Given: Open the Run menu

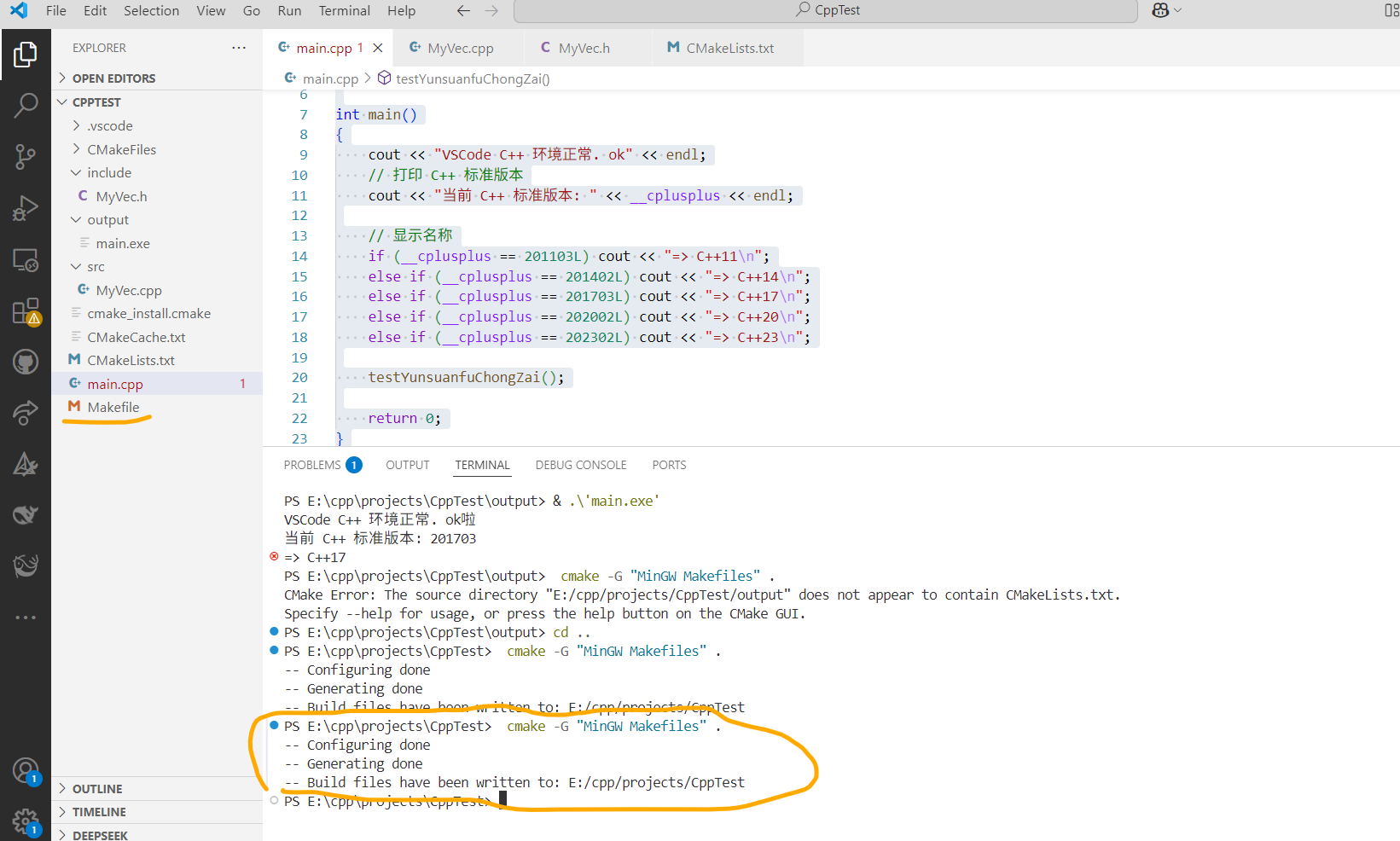Looking at the screenshot, I should [289, 10].
